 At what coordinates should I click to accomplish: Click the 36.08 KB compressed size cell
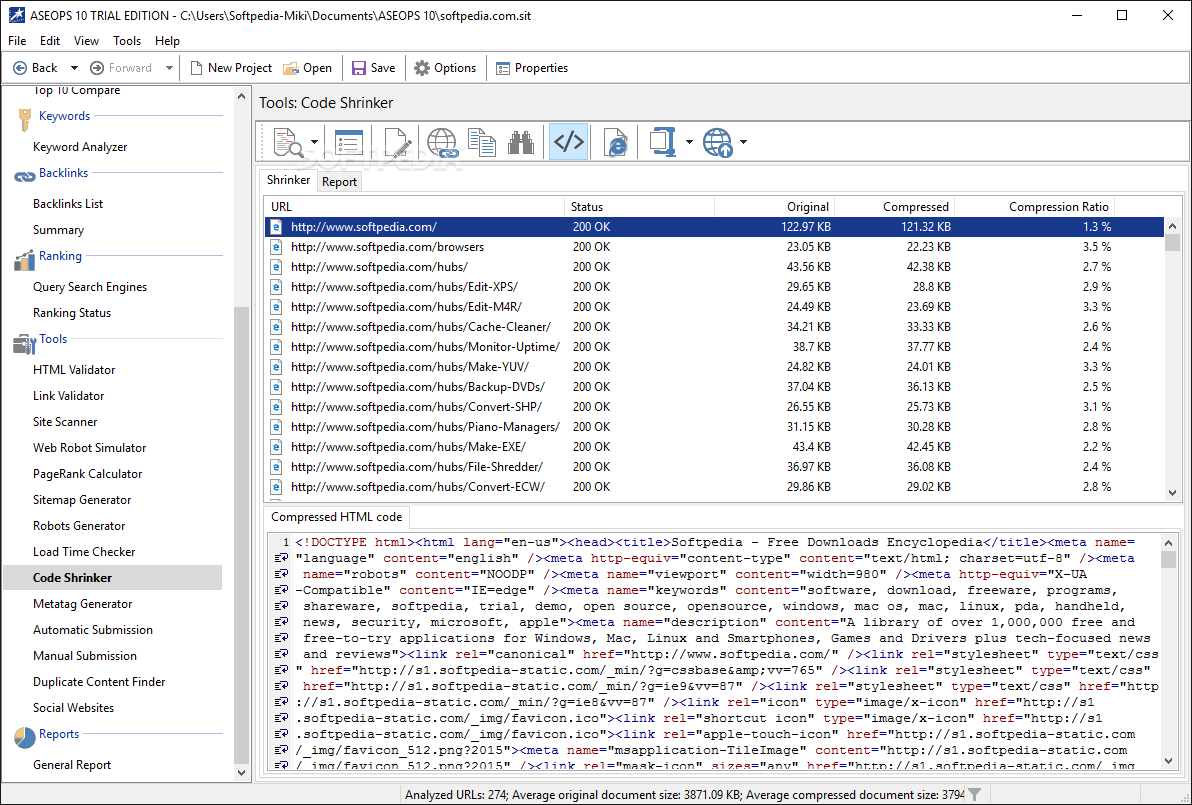(x=928, y=467)
